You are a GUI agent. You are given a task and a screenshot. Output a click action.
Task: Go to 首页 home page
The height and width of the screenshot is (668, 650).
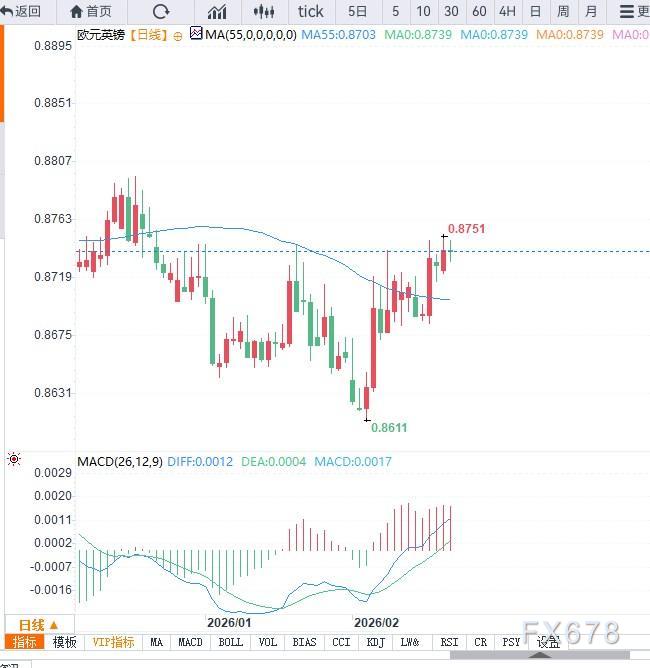pyautogui.click(x=91, y=11)
